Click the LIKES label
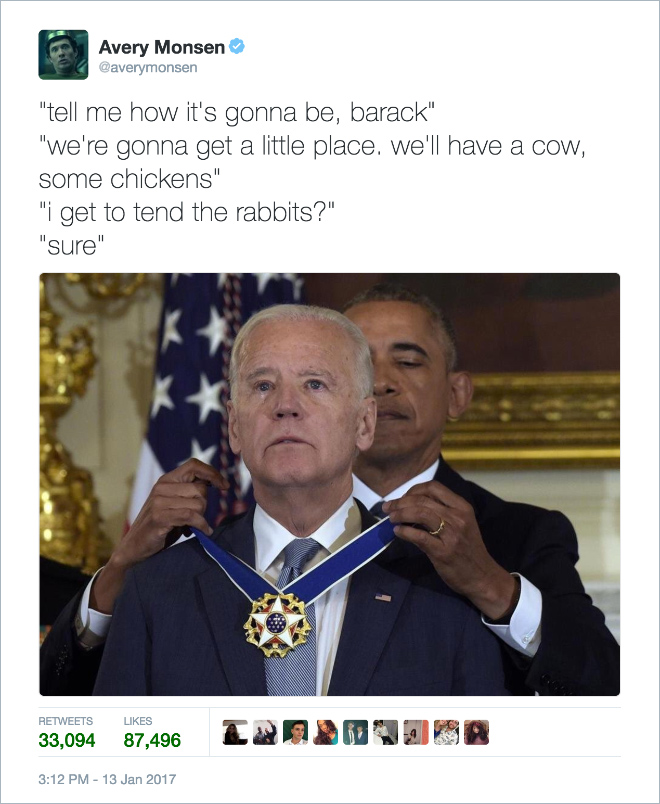Viewport: 660px width, 804px height. tap(138, 721)
